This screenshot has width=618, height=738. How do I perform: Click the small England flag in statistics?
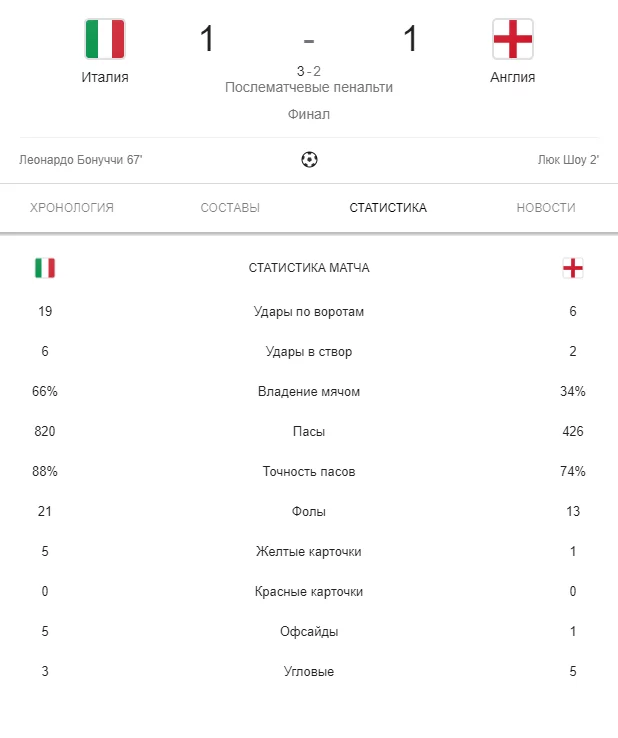coord(573,268)
